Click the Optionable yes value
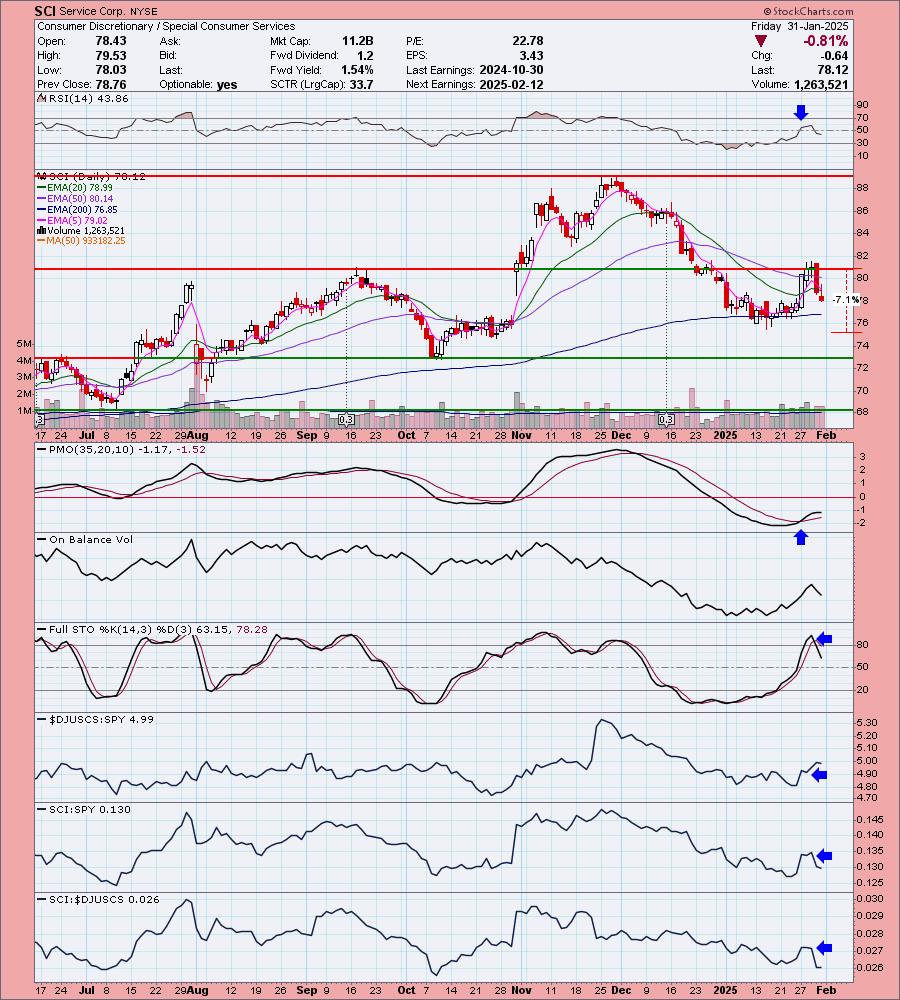Viewport: 900px width, 1000px height. tap(227, 84)
